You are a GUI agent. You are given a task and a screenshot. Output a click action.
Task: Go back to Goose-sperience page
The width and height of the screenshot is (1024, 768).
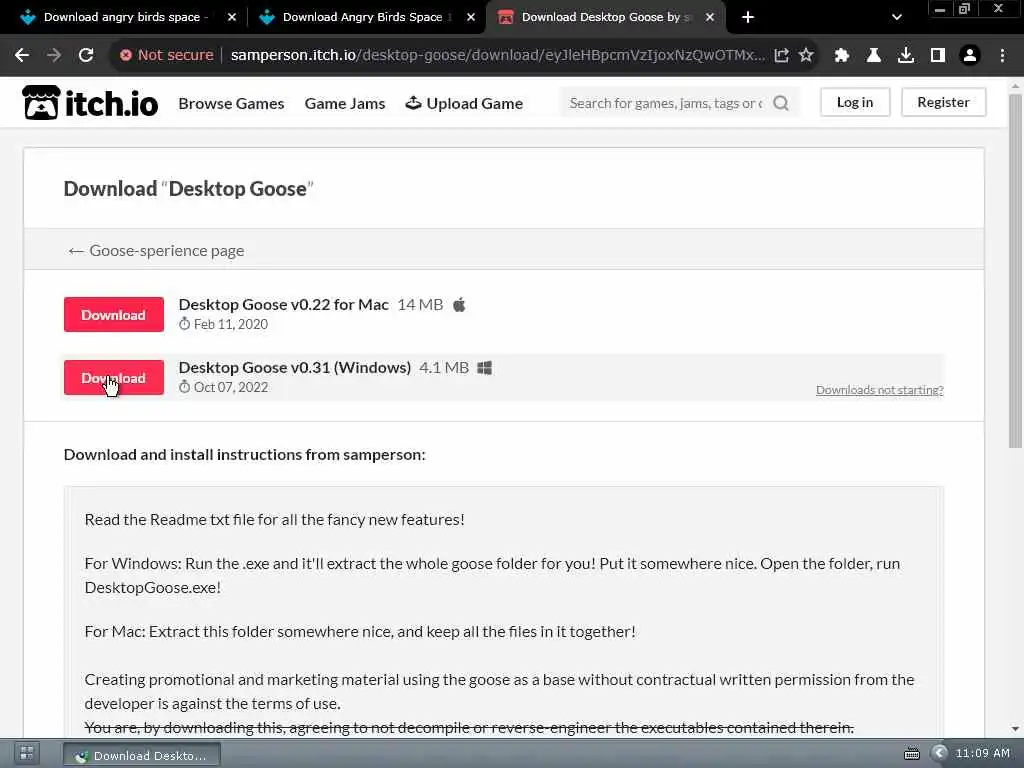pyautogui.click(x=156, y=251)
